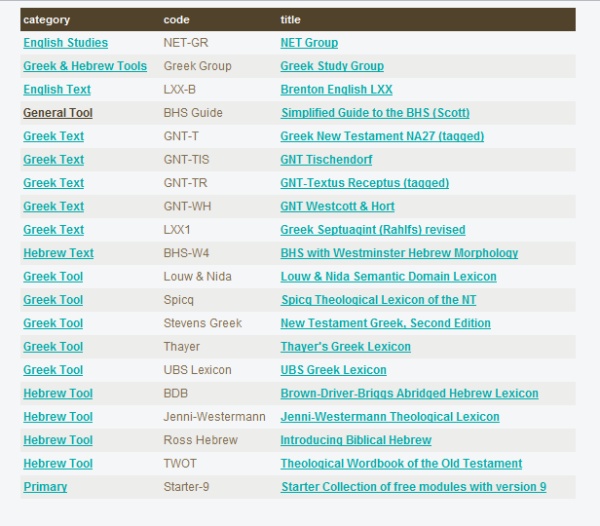This screenshot has height=526, width=600.
Task: Open Theological Wordbook of the Old Testament
Action: tap(401, 463)
